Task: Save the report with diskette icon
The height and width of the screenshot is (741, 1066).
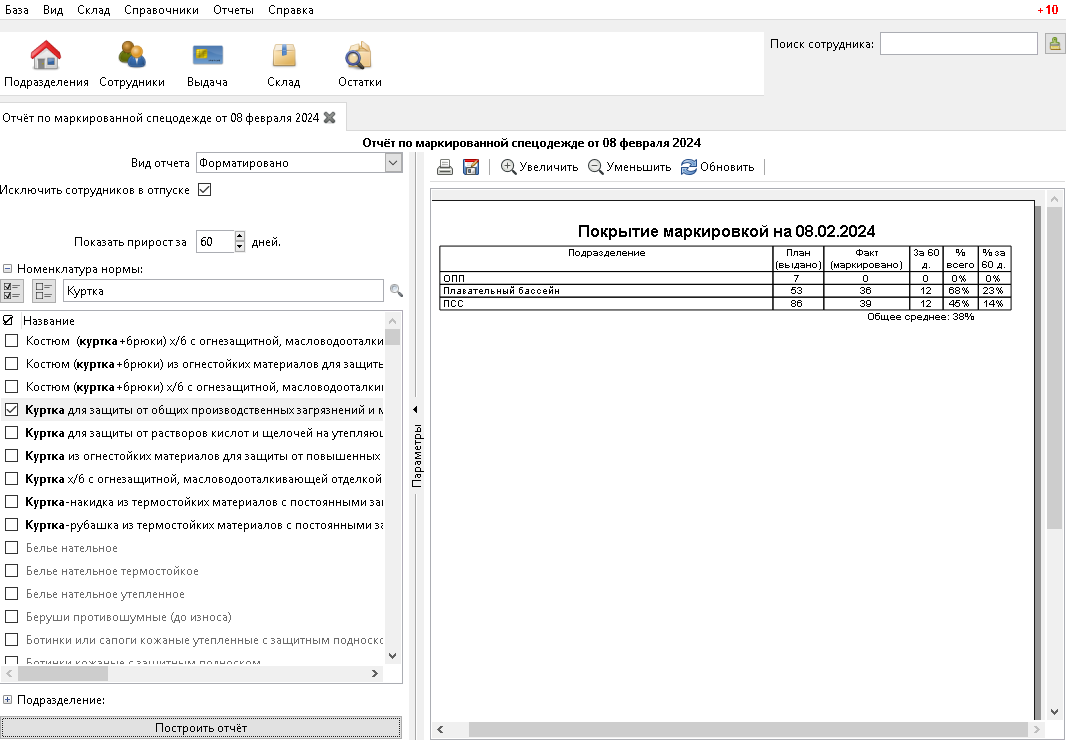Action: 470,167
